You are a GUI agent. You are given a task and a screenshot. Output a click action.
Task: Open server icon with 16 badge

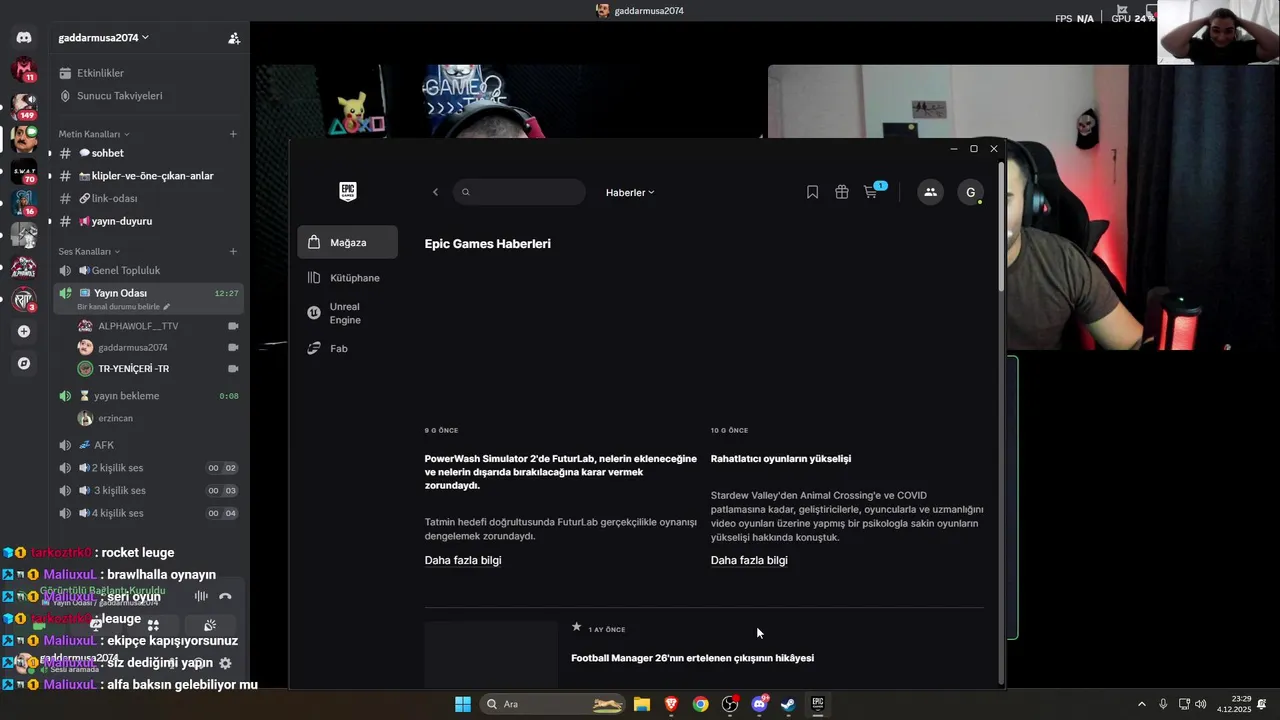(24, 203)
